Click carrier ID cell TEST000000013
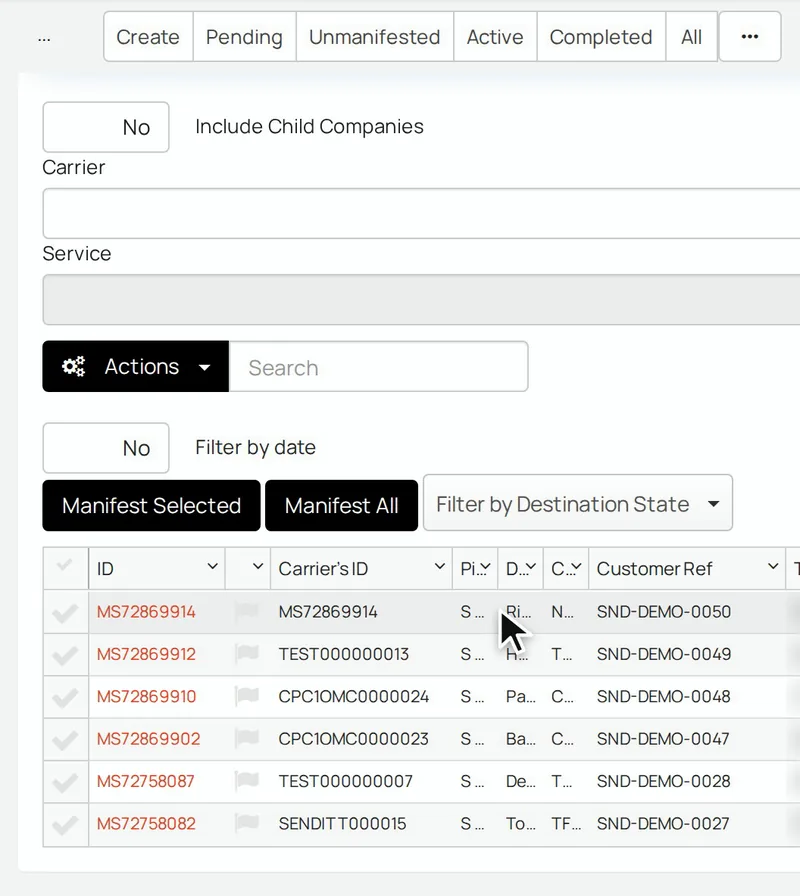The image size is (800, 896). point(344,654)
